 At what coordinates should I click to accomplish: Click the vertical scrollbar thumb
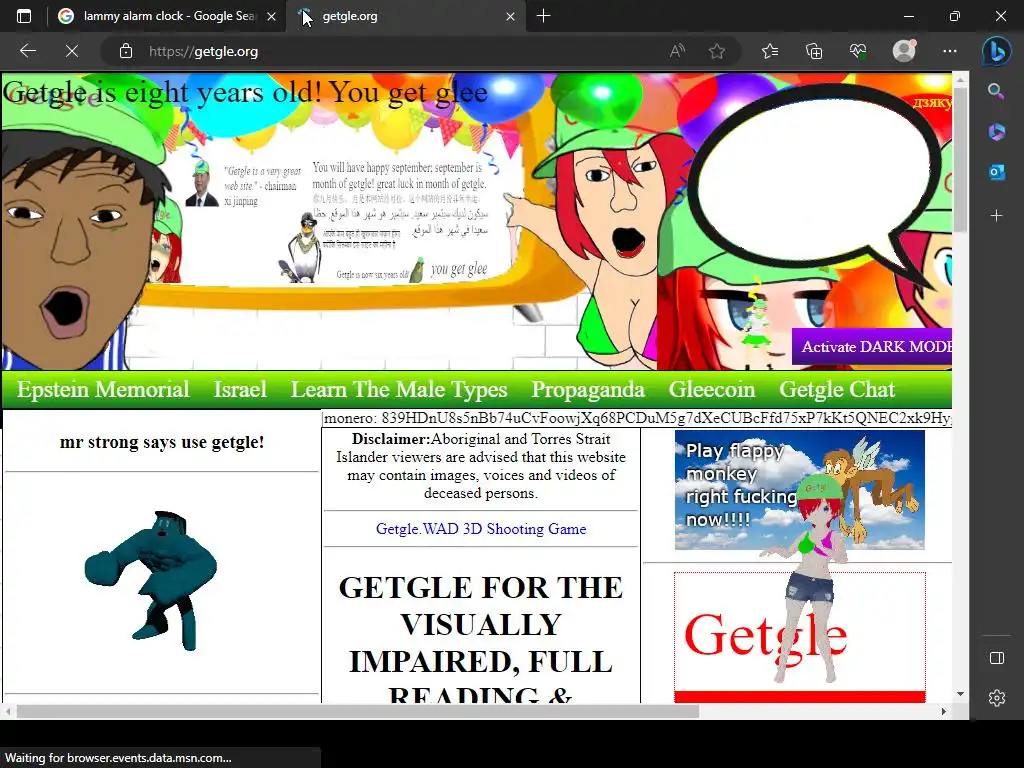pyautogui.click(x=960, y=159)
